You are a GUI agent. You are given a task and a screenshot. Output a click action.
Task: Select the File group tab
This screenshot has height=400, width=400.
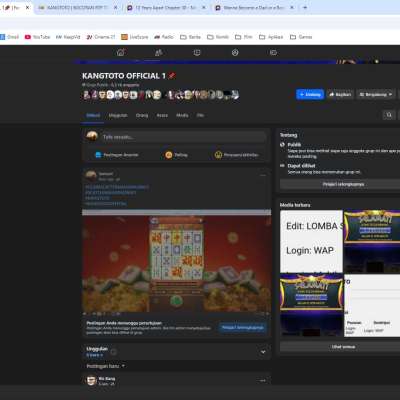coord(200,115)
